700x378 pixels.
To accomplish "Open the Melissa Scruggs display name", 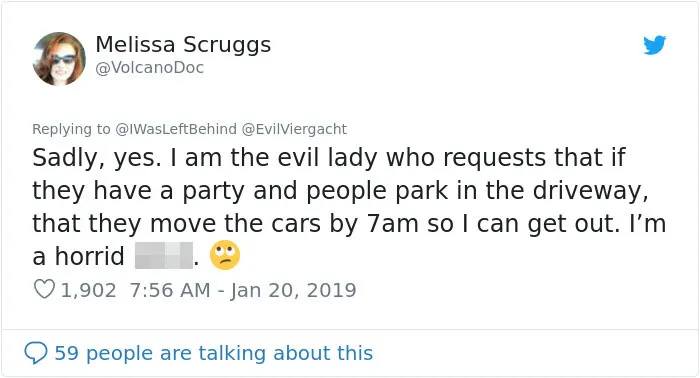I will 183,45.
